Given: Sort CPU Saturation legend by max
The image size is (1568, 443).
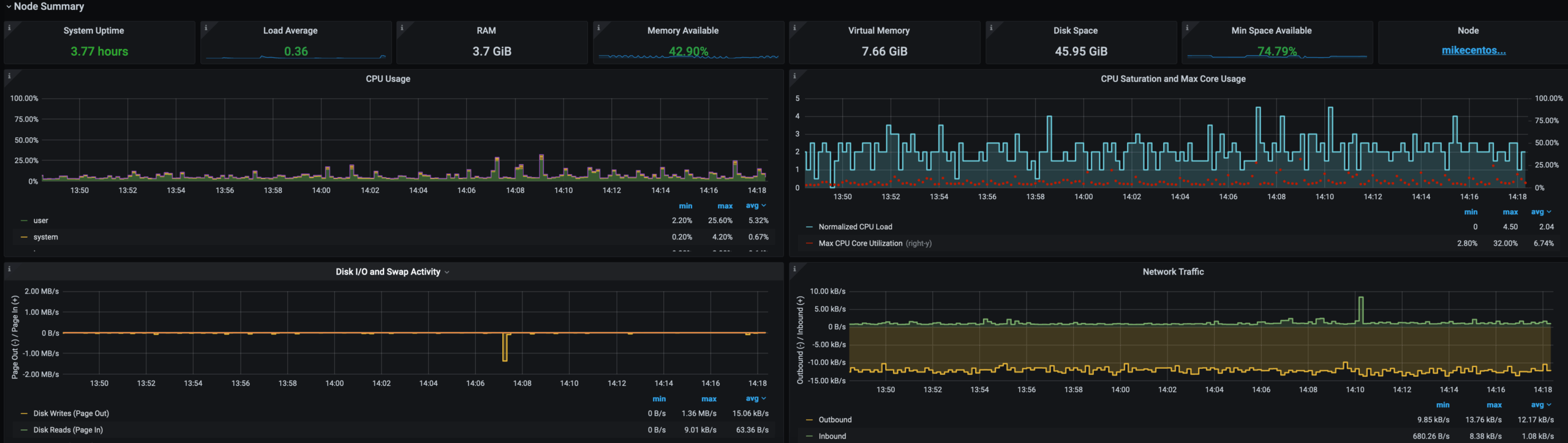Looking at the screenshot, I should point(1510,212).
